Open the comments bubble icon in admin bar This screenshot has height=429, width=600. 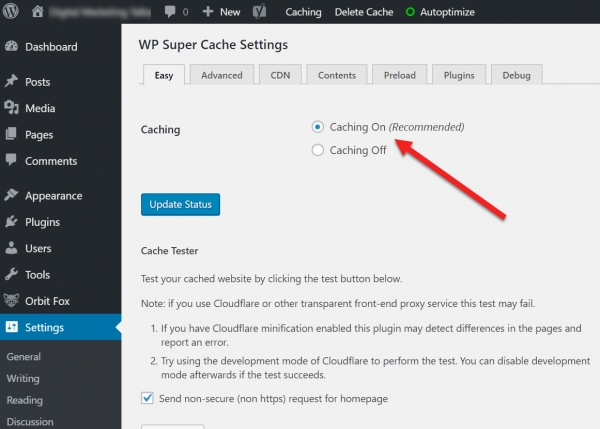point(170,11)
